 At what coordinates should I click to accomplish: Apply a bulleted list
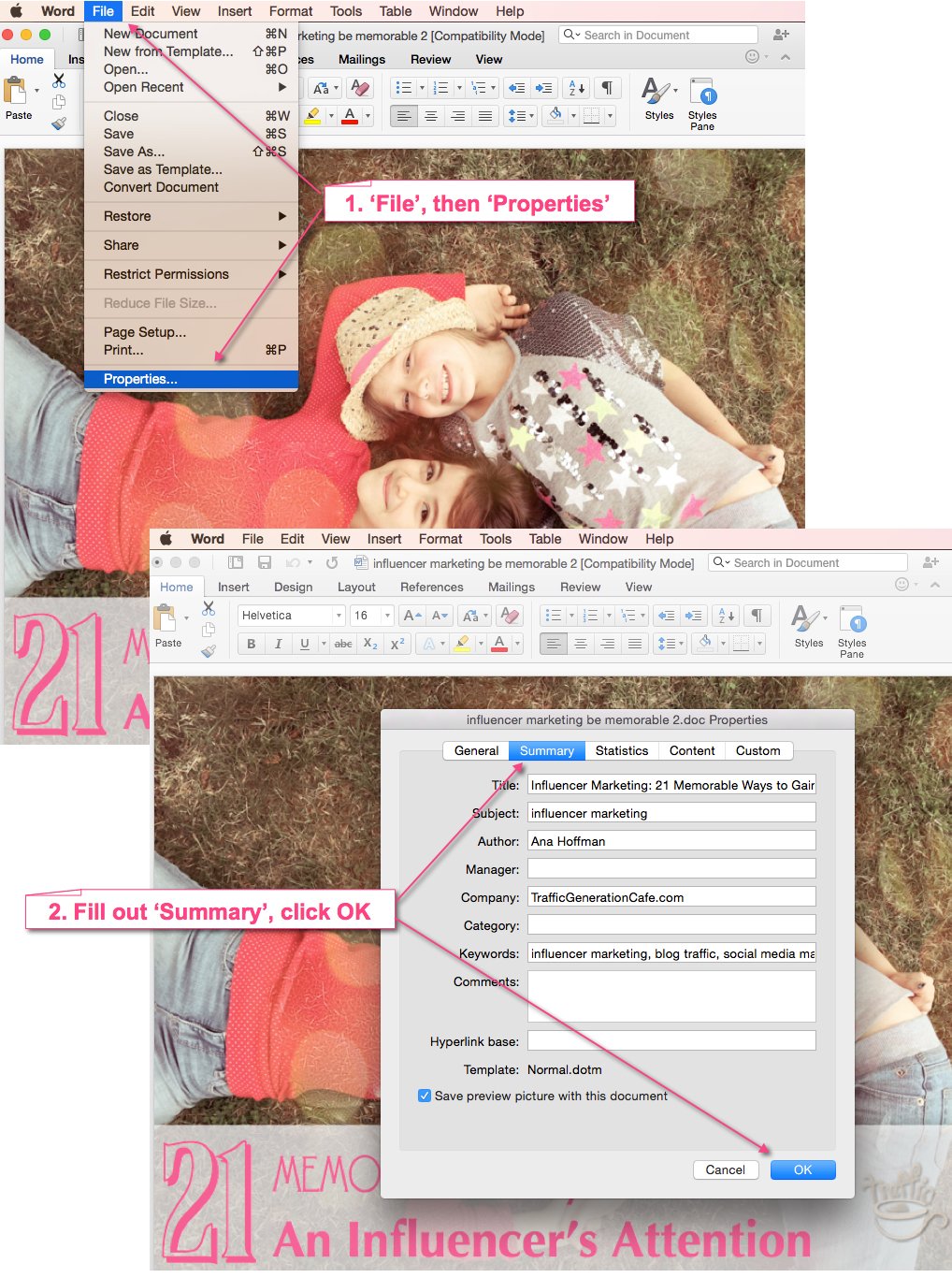pyautogui.click(x=555, y=615)
